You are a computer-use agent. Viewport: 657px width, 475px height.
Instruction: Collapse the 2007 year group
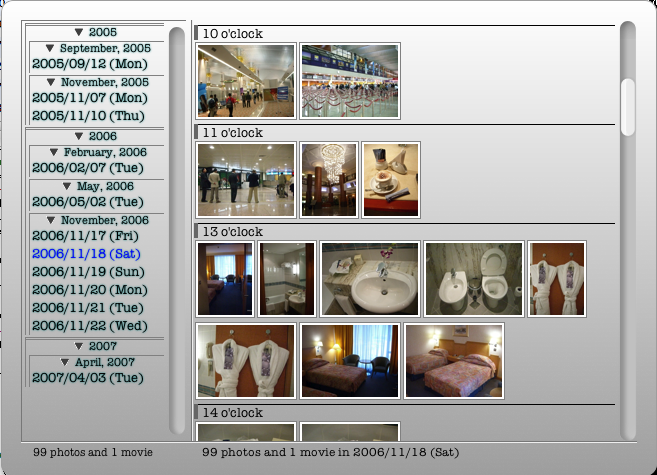pyautogui.click(x=79, y=346)
